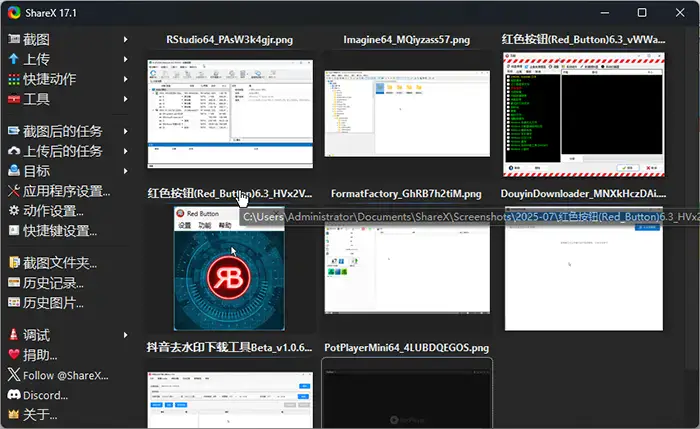This screenshot has width=700, height=429.
Task: Follow @ShareX link
Action: click(68, 375)
